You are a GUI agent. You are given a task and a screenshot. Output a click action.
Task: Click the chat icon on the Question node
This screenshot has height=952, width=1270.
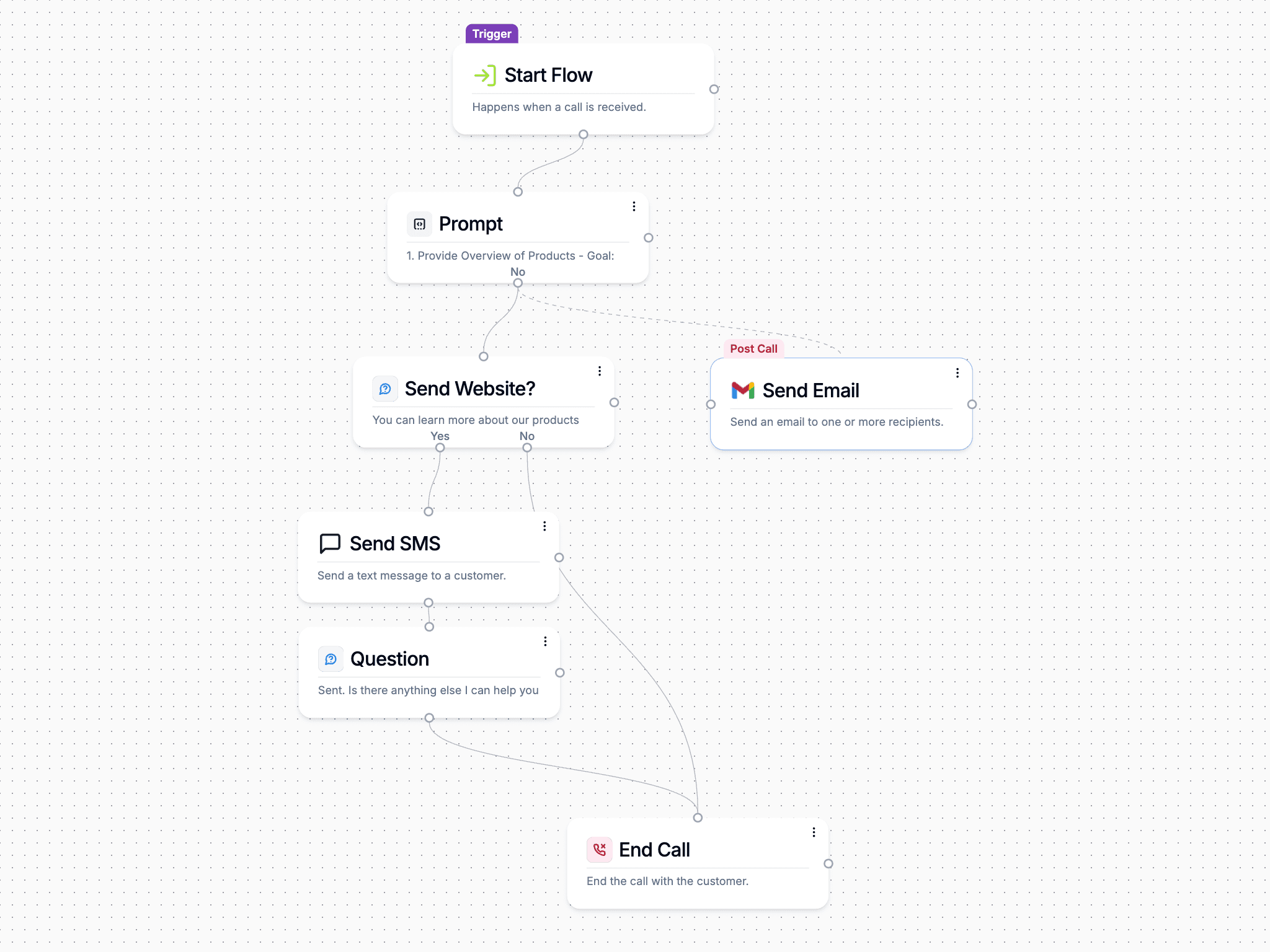tap(331, 659)
